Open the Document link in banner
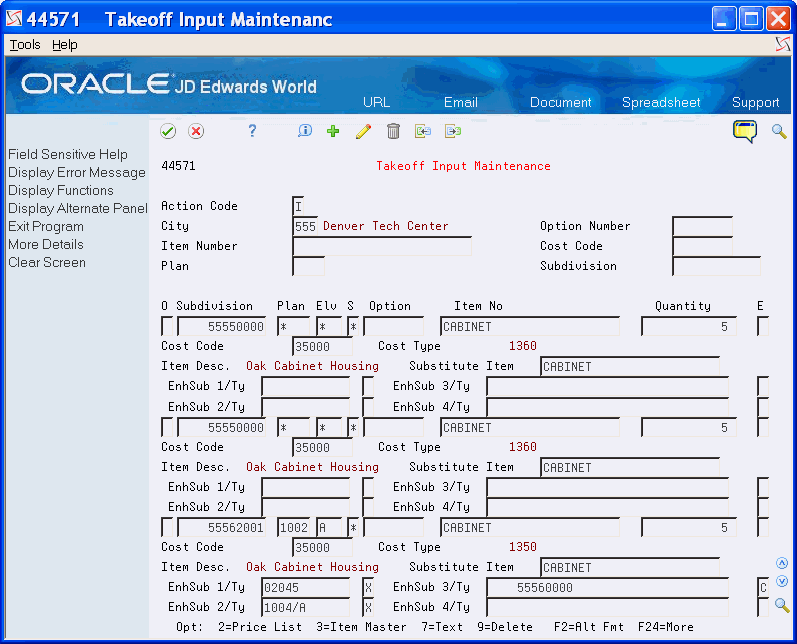797x644 pixels. 560,102
